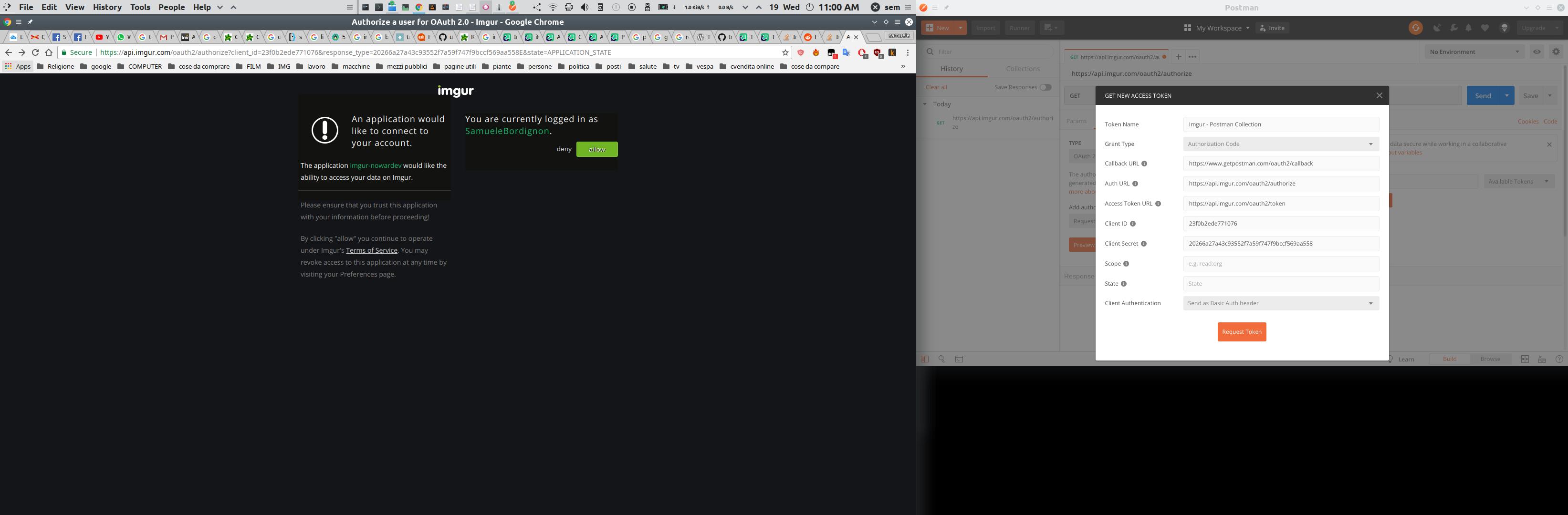Open the Postman console icon
The width and height of the screenshot is (1568, 515).
coord(959,360)
